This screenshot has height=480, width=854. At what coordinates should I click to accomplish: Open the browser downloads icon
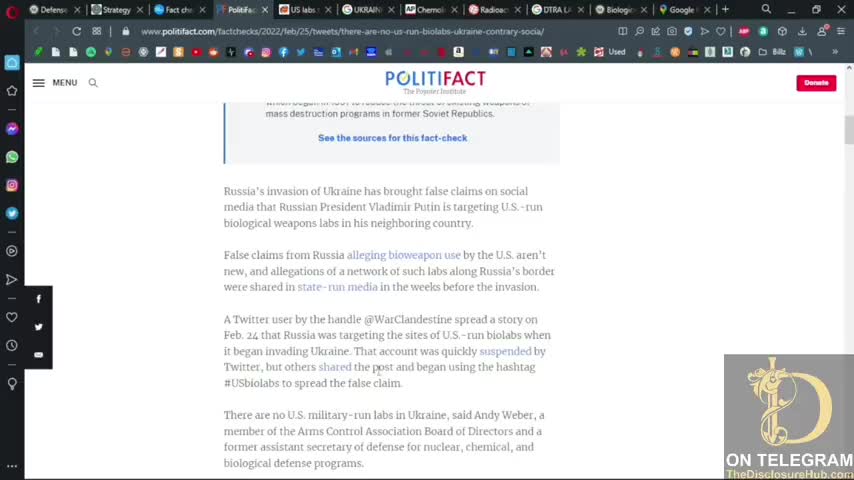(x=802, y=32)
